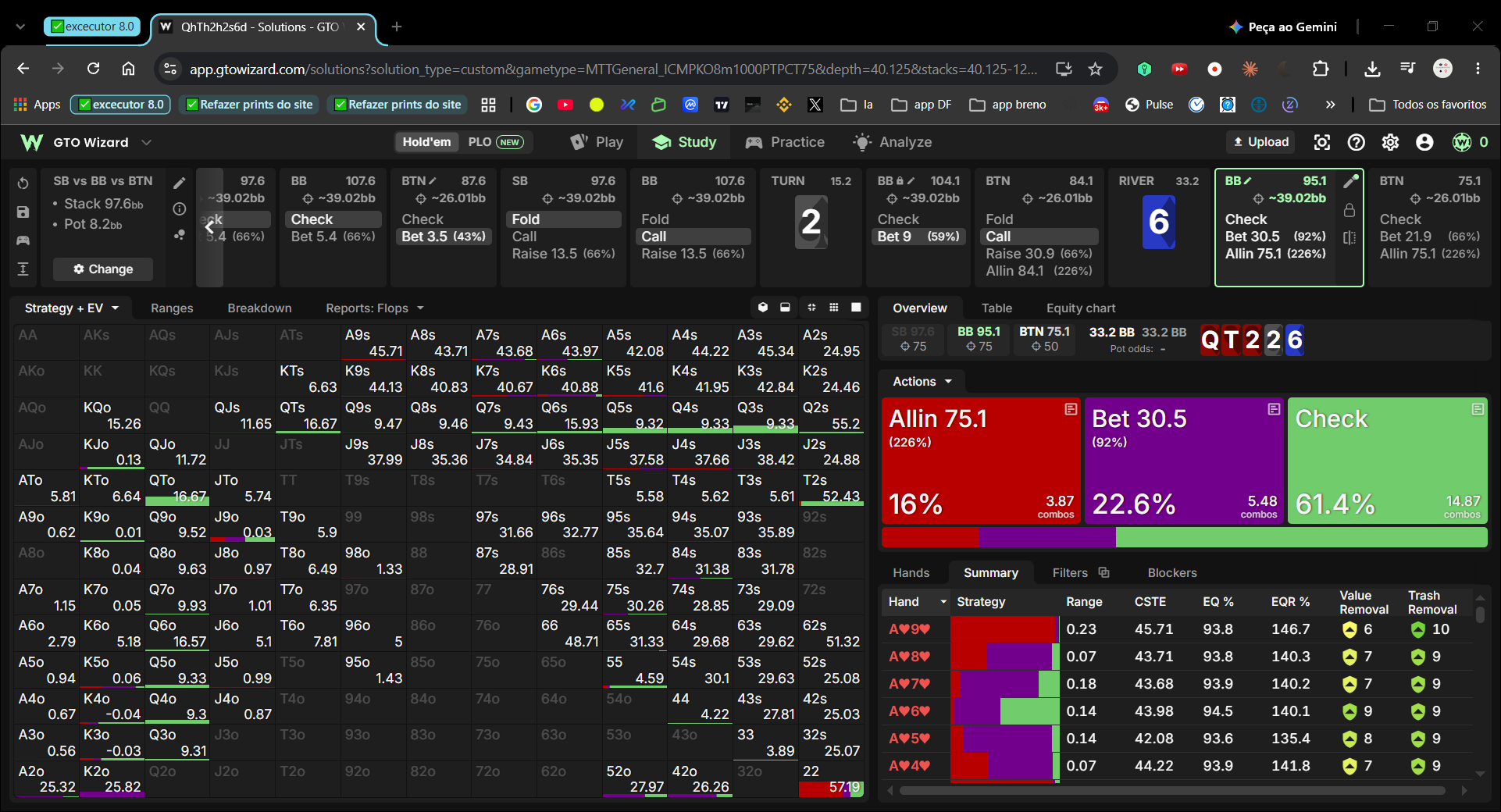Select the solid square view mode
The width and height of the screenshot is (1501, 812).
856,308
